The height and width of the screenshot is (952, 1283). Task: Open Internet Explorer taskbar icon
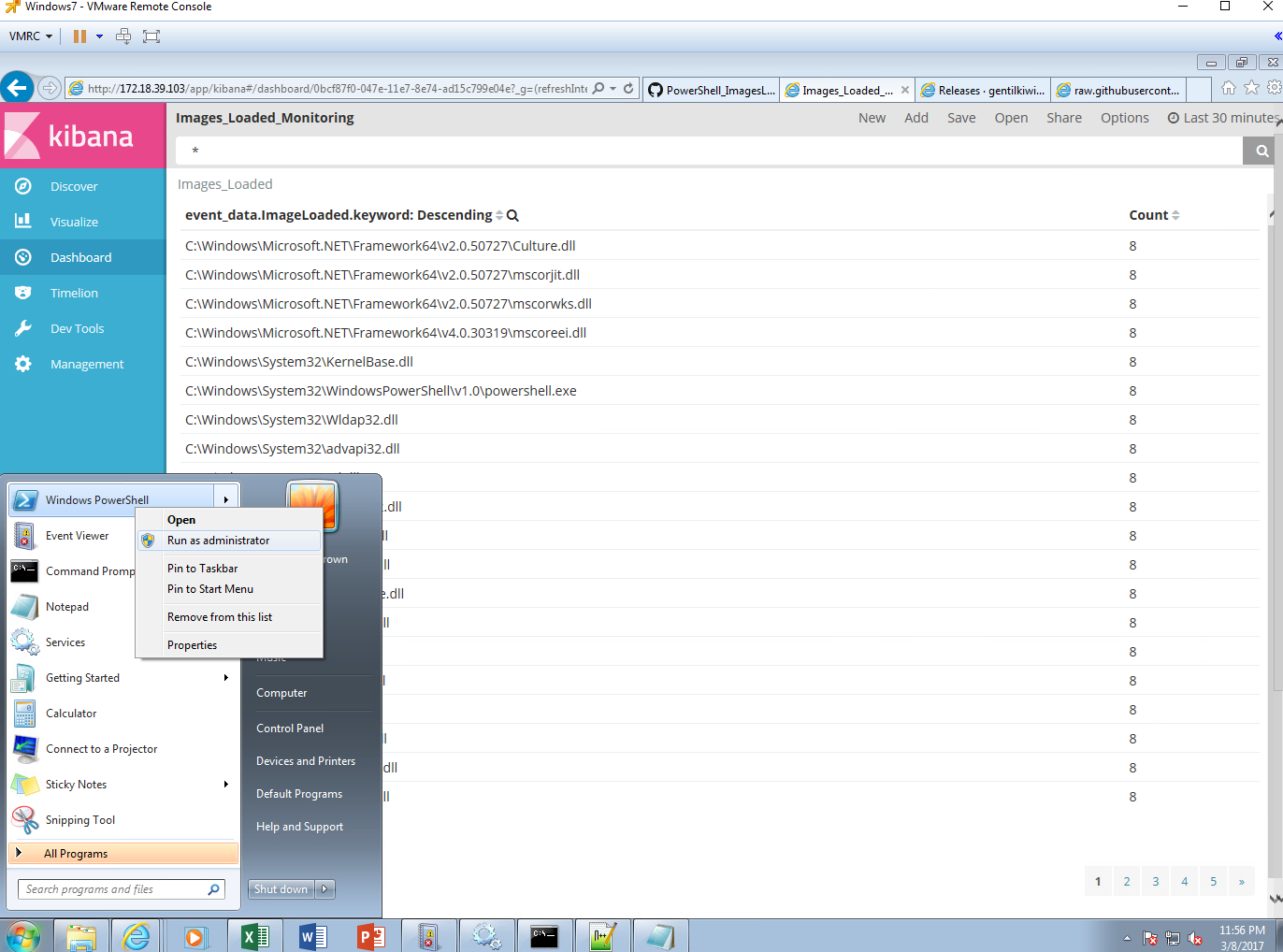click(x=137, y=936)
